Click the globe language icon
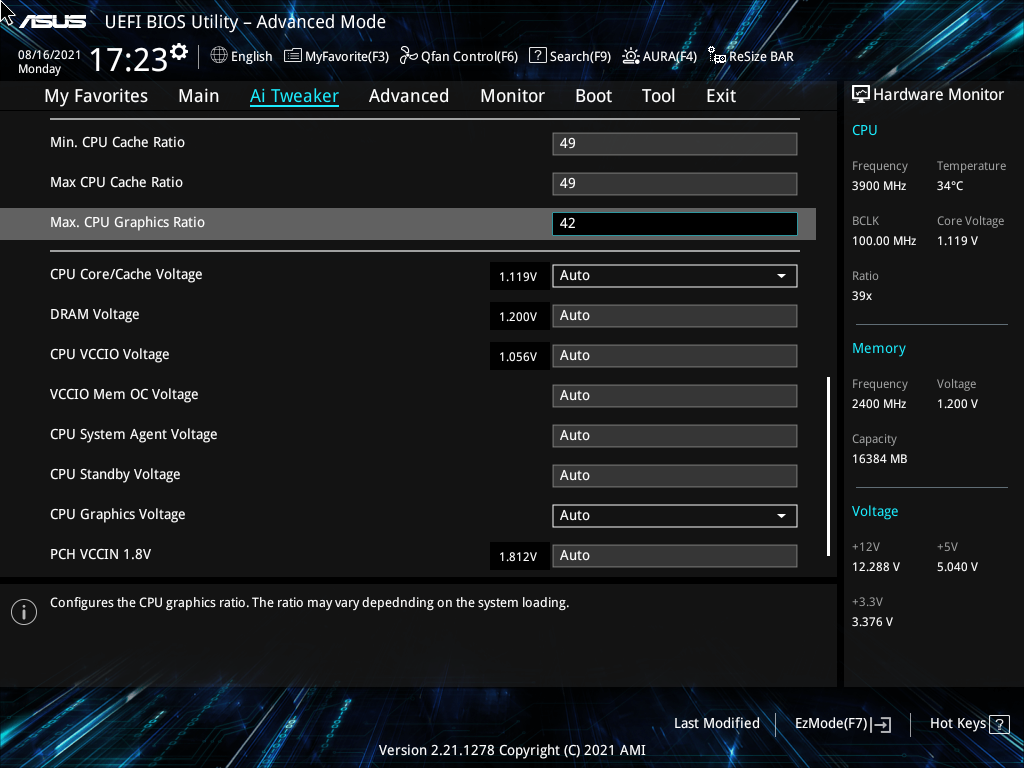Screen dimensions: 1024x768 tap(219, 56)
